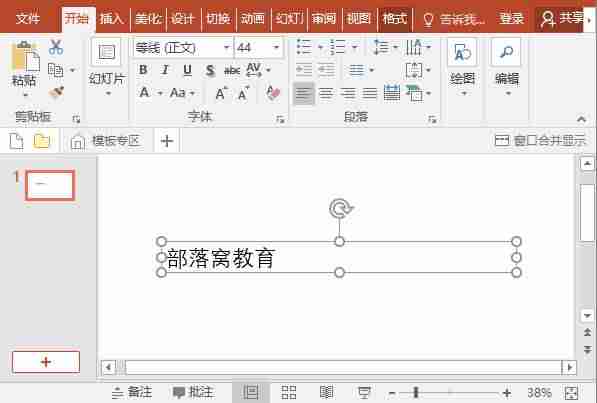Click merged window display (窗口合并显示) button
Screen dimensions: 597x403
540,141
